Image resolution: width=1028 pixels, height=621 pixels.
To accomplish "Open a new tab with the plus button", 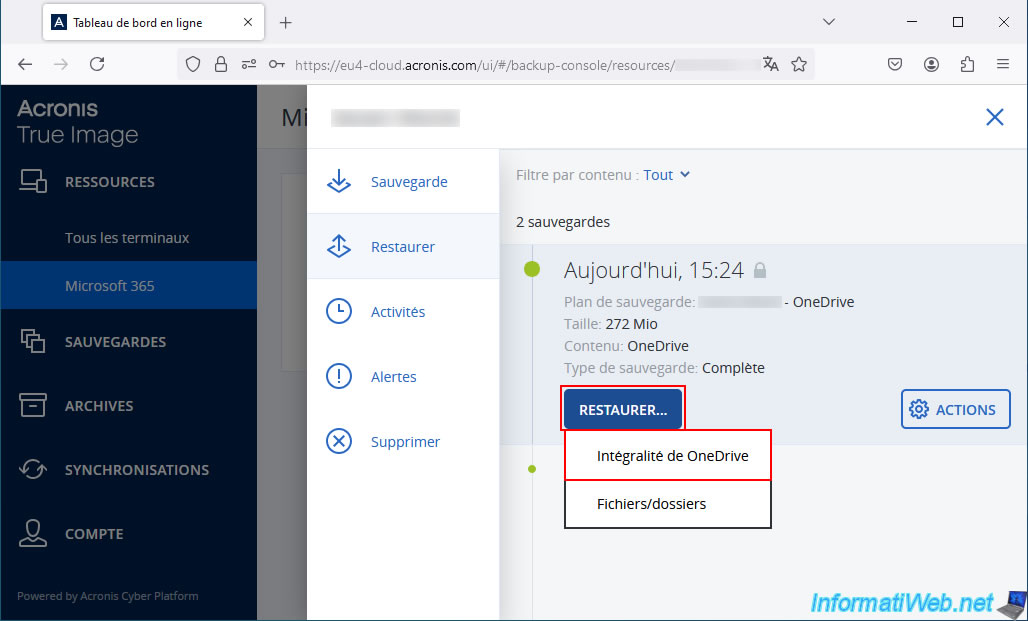I will pos(285,23).
